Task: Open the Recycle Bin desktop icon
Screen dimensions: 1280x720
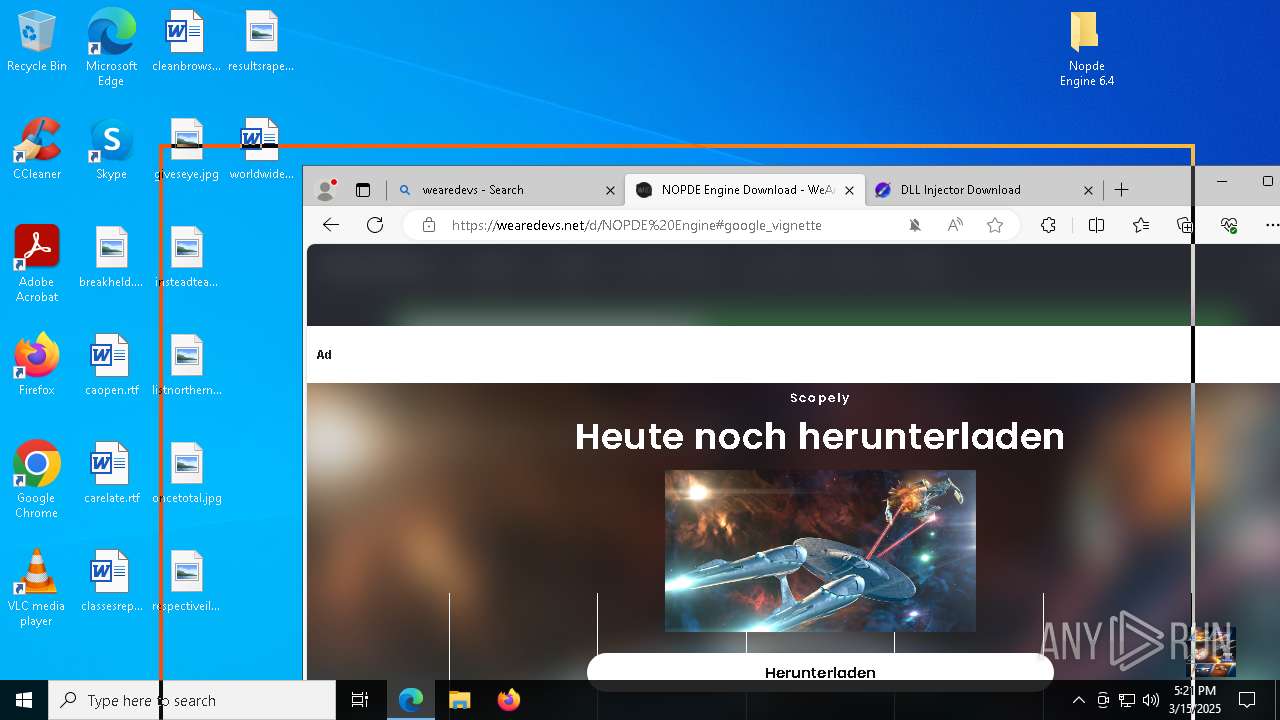Action: pos(37,41)
